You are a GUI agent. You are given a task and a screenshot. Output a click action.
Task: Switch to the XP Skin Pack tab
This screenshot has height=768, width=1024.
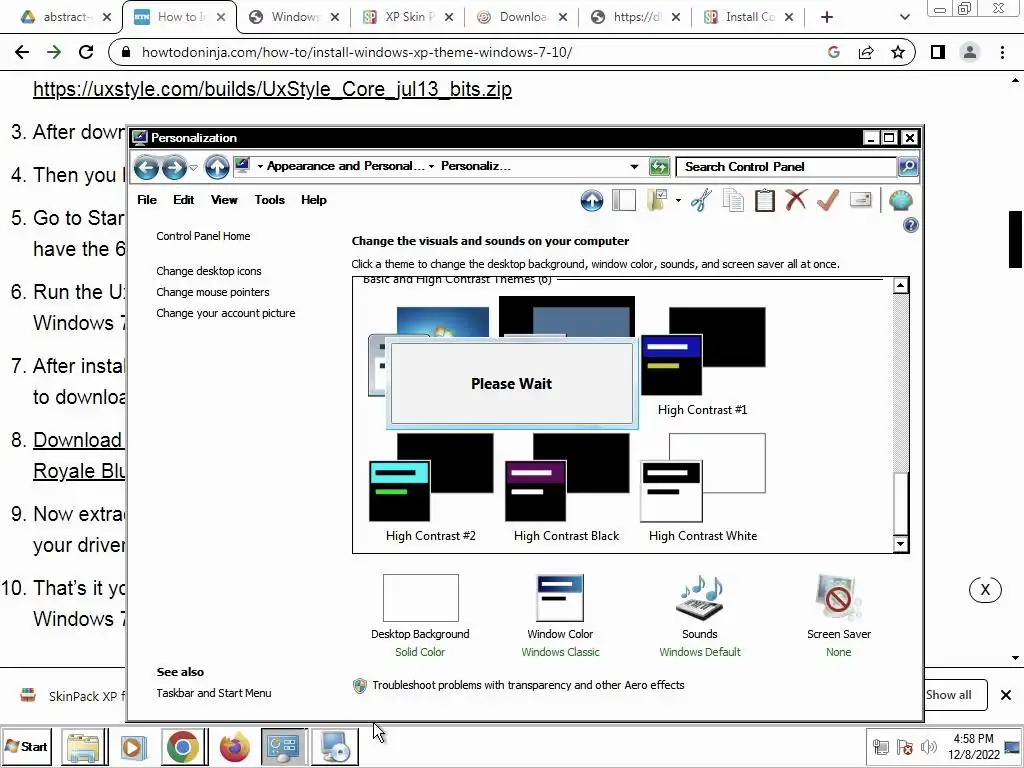407,17
